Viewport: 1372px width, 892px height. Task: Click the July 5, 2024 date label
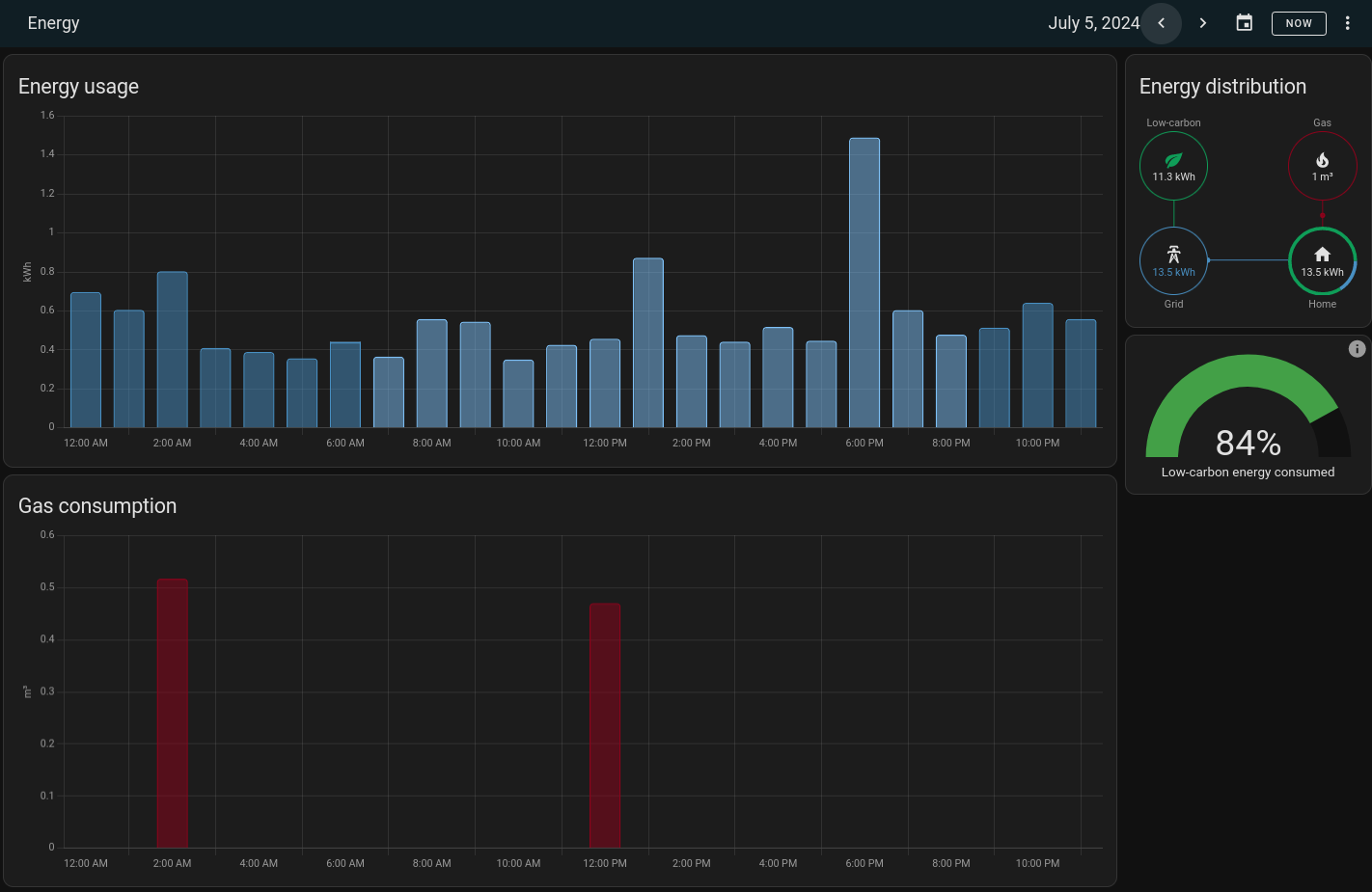[x=1094, y=23]
